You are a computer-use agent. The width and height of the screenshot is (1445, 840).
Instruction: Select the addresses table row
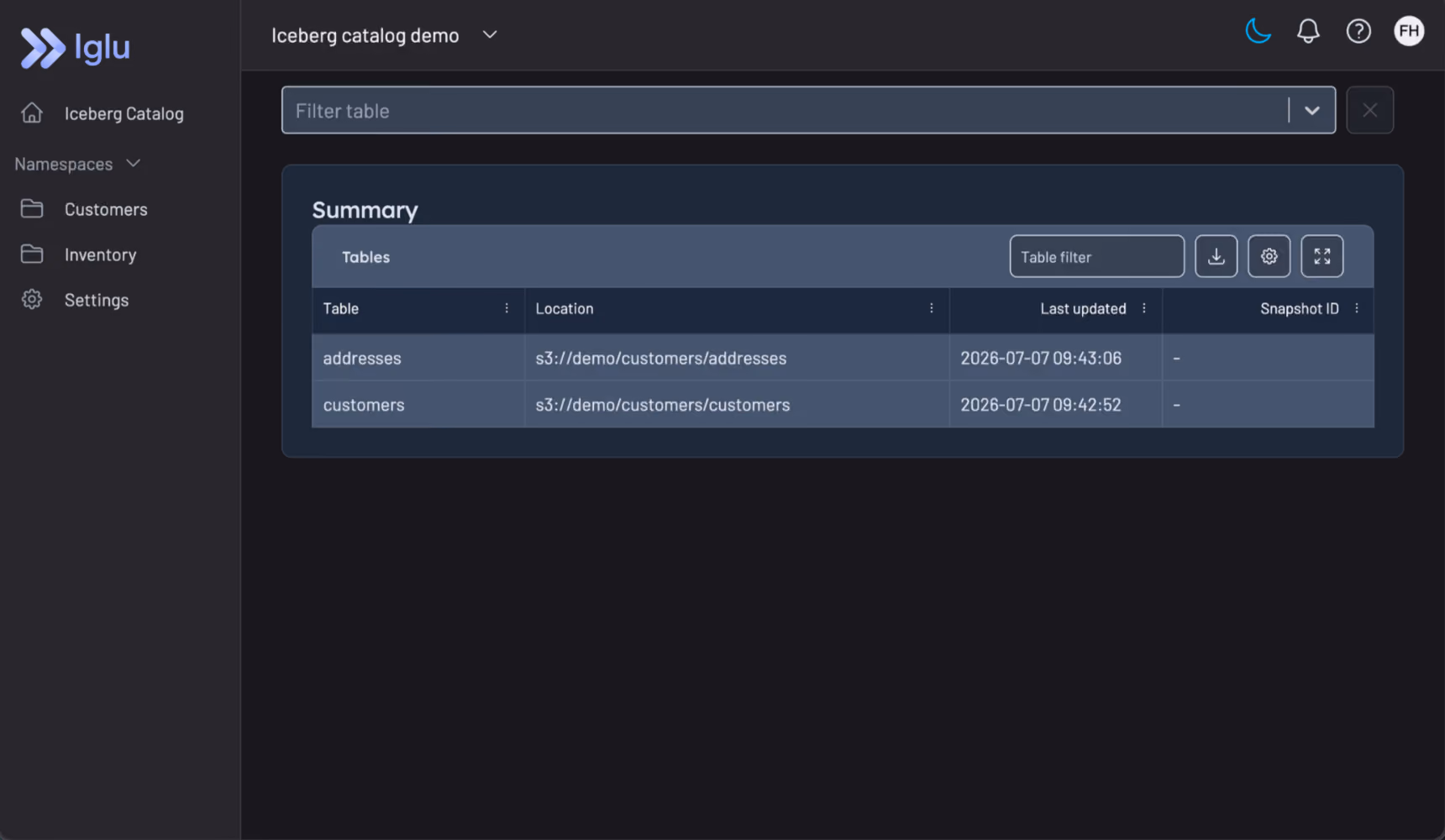pyautogui.click(x=843, y=358)
